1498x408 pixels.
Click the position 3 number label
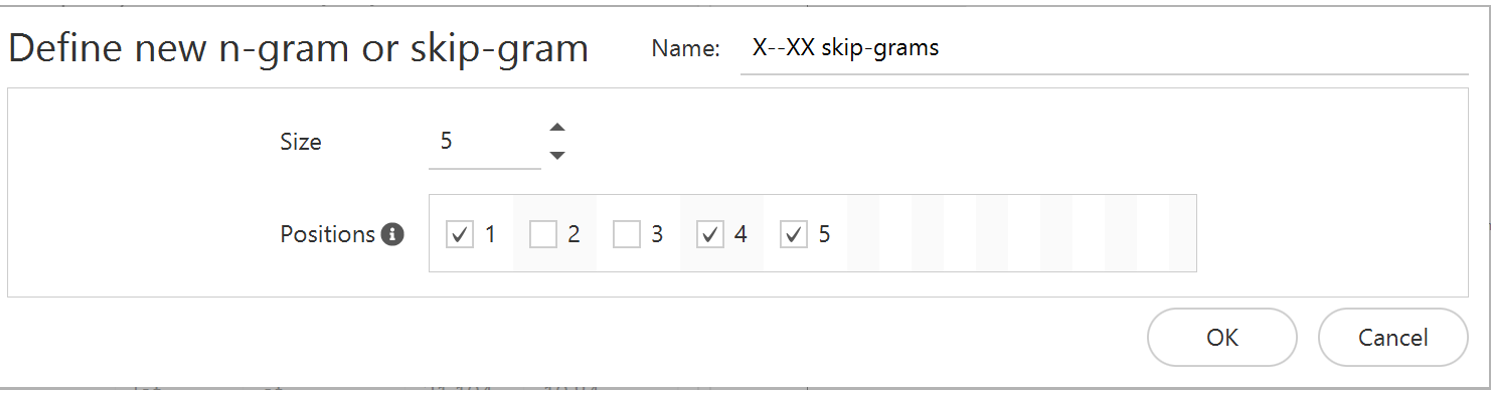[657, 235]
